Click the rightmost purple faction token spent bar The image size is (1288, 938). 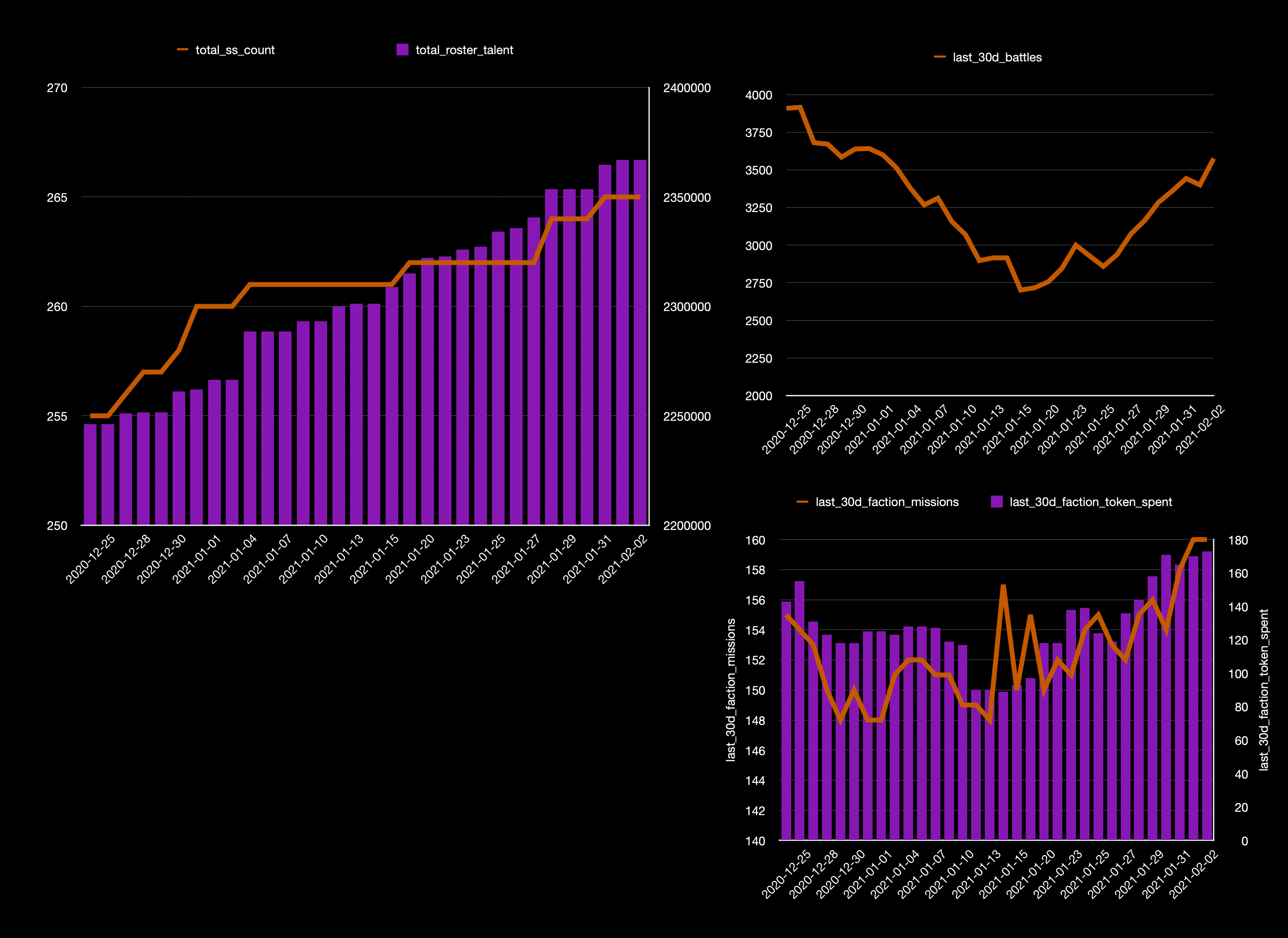point(1207,696)
